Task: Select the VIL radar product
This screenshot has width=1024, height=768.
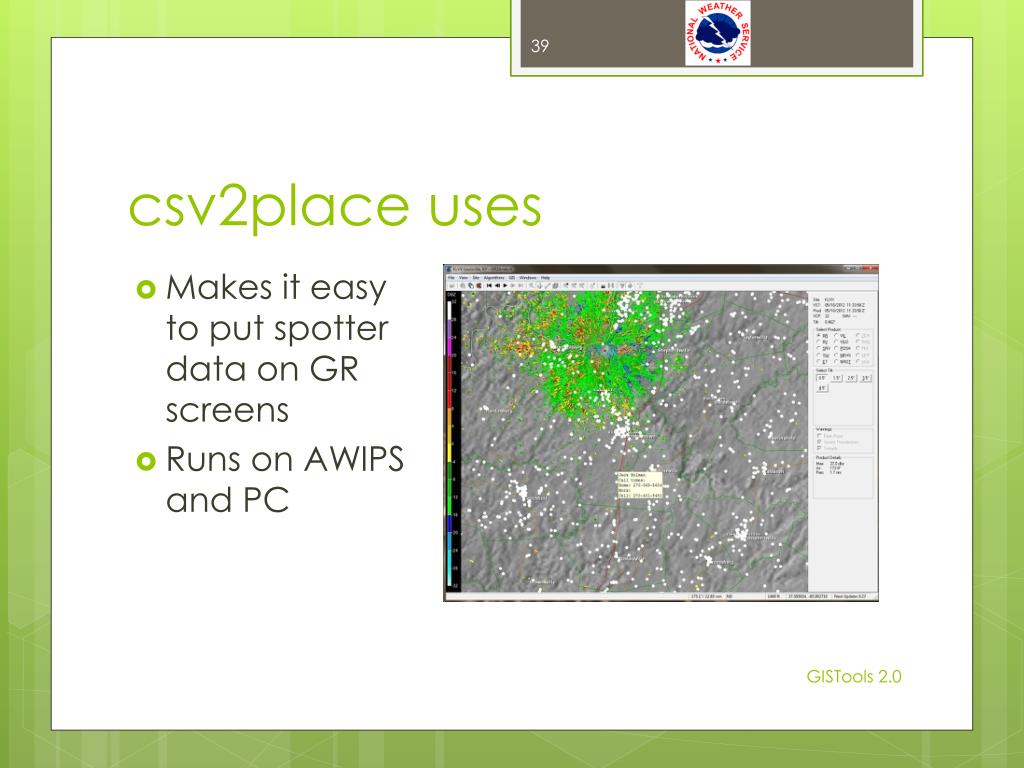Action: (x=840, y=336)
